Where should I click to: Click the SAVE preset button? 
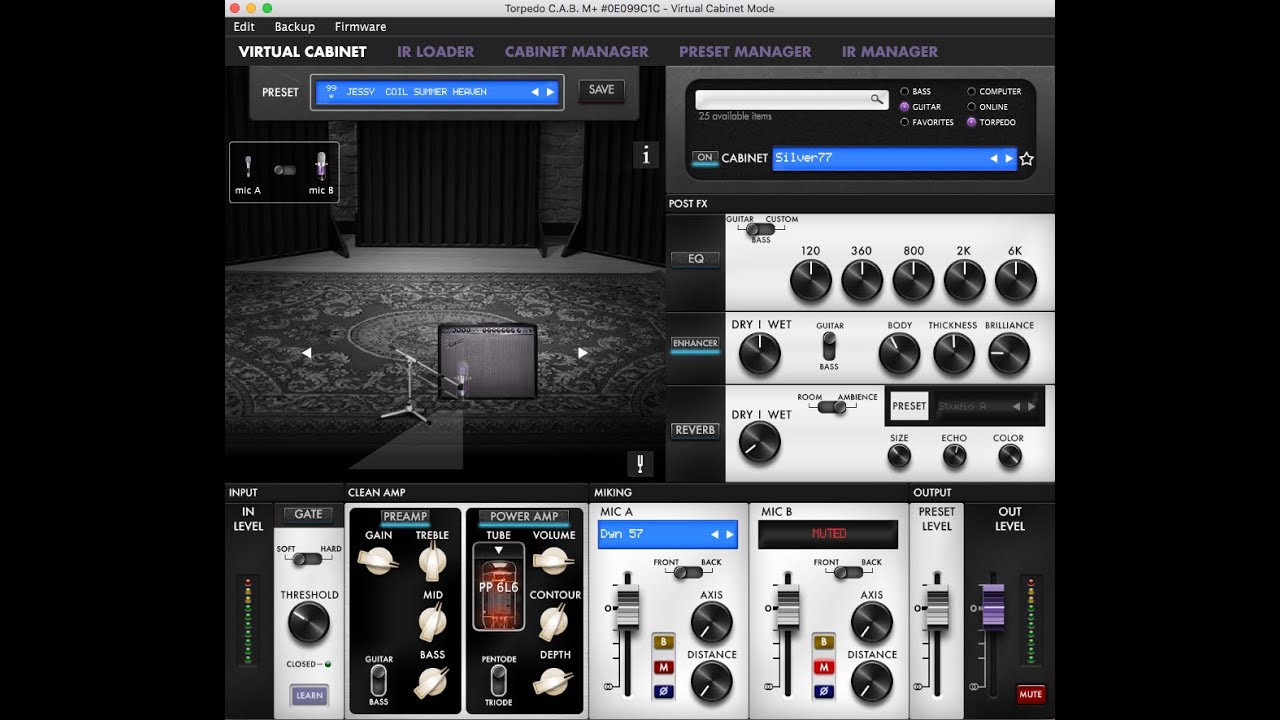602,90
